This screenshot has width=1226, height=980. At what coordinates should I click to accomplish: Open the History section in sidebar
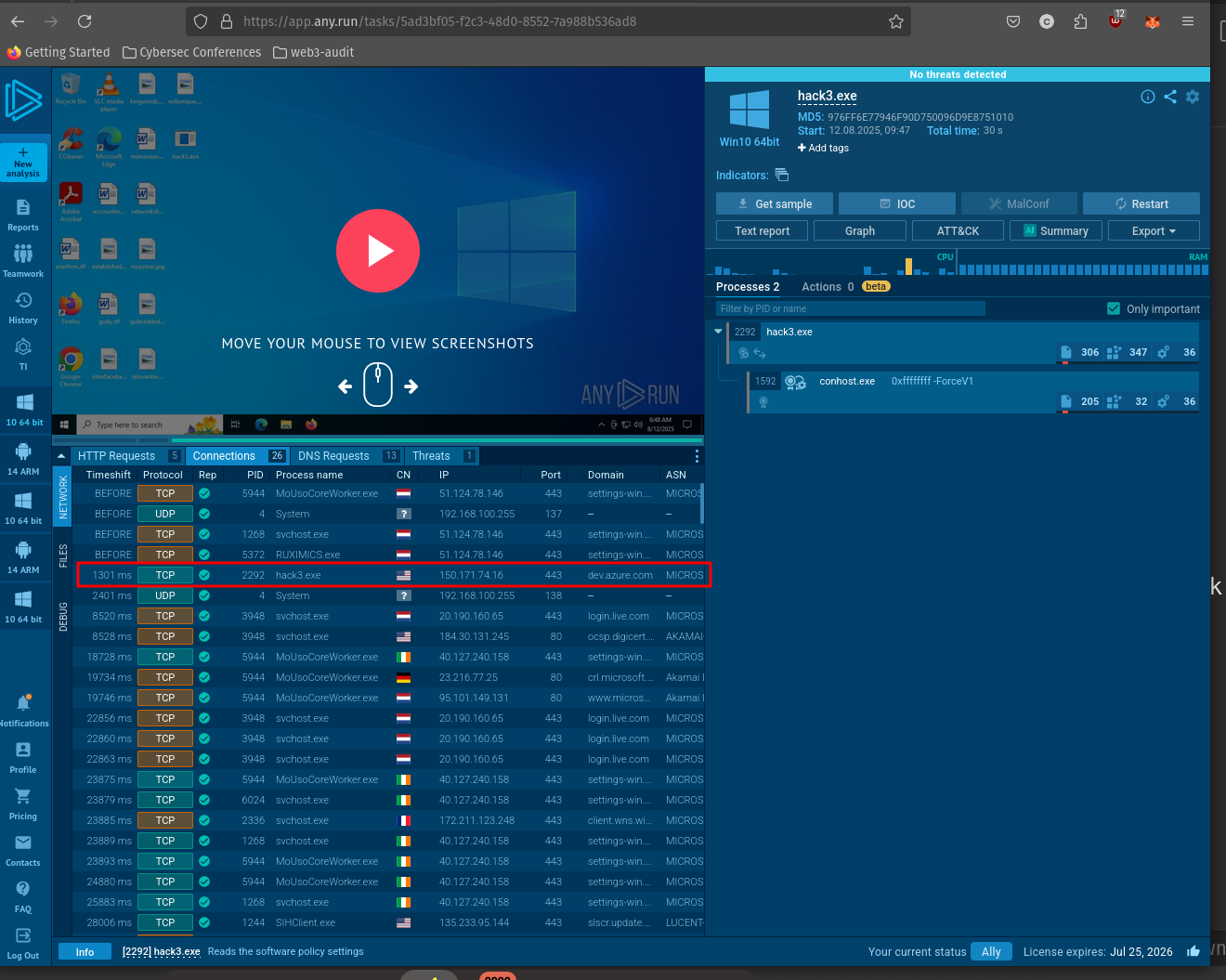point(23,307)
